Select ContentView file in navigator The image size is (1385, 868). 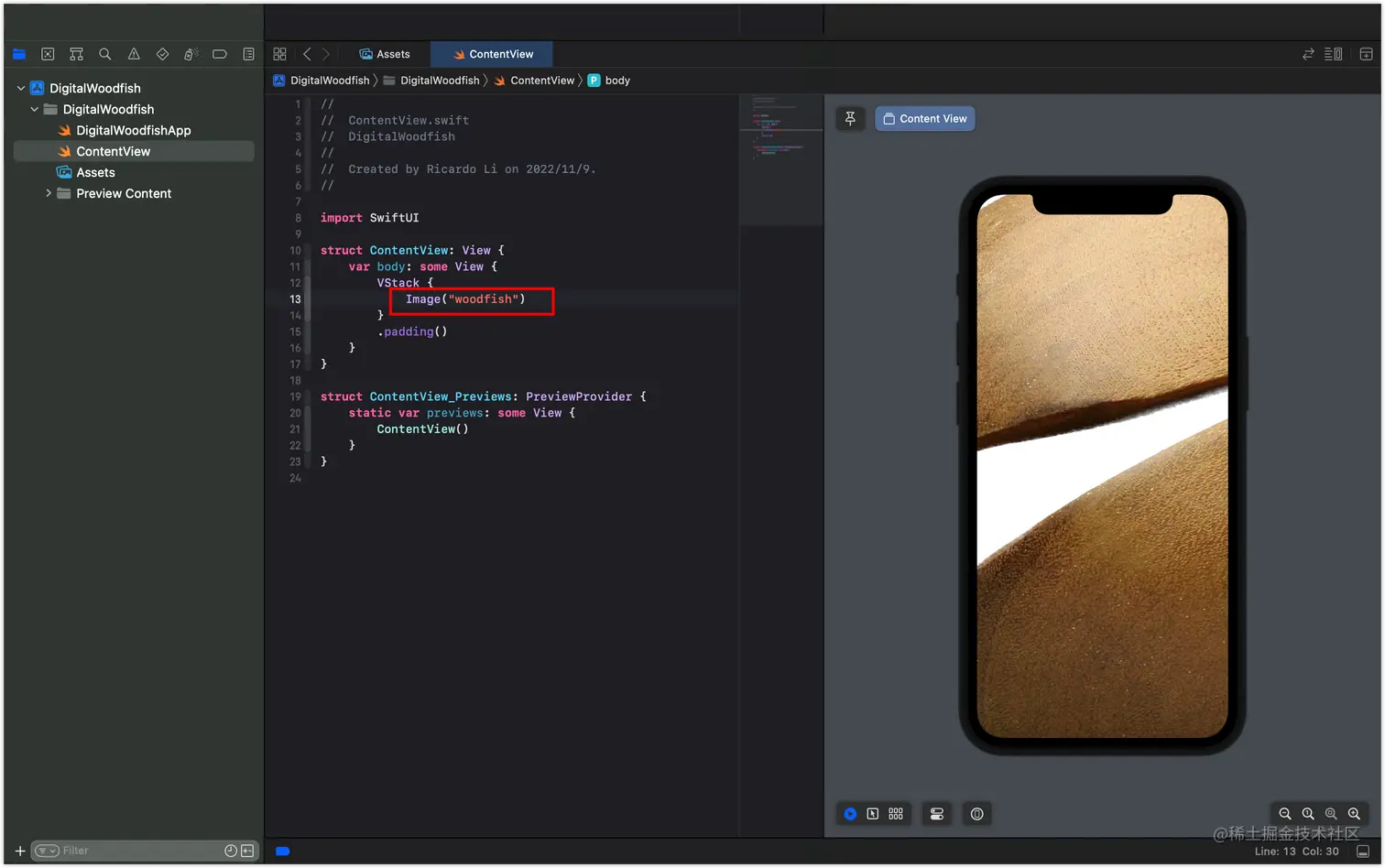click(134, 151)
